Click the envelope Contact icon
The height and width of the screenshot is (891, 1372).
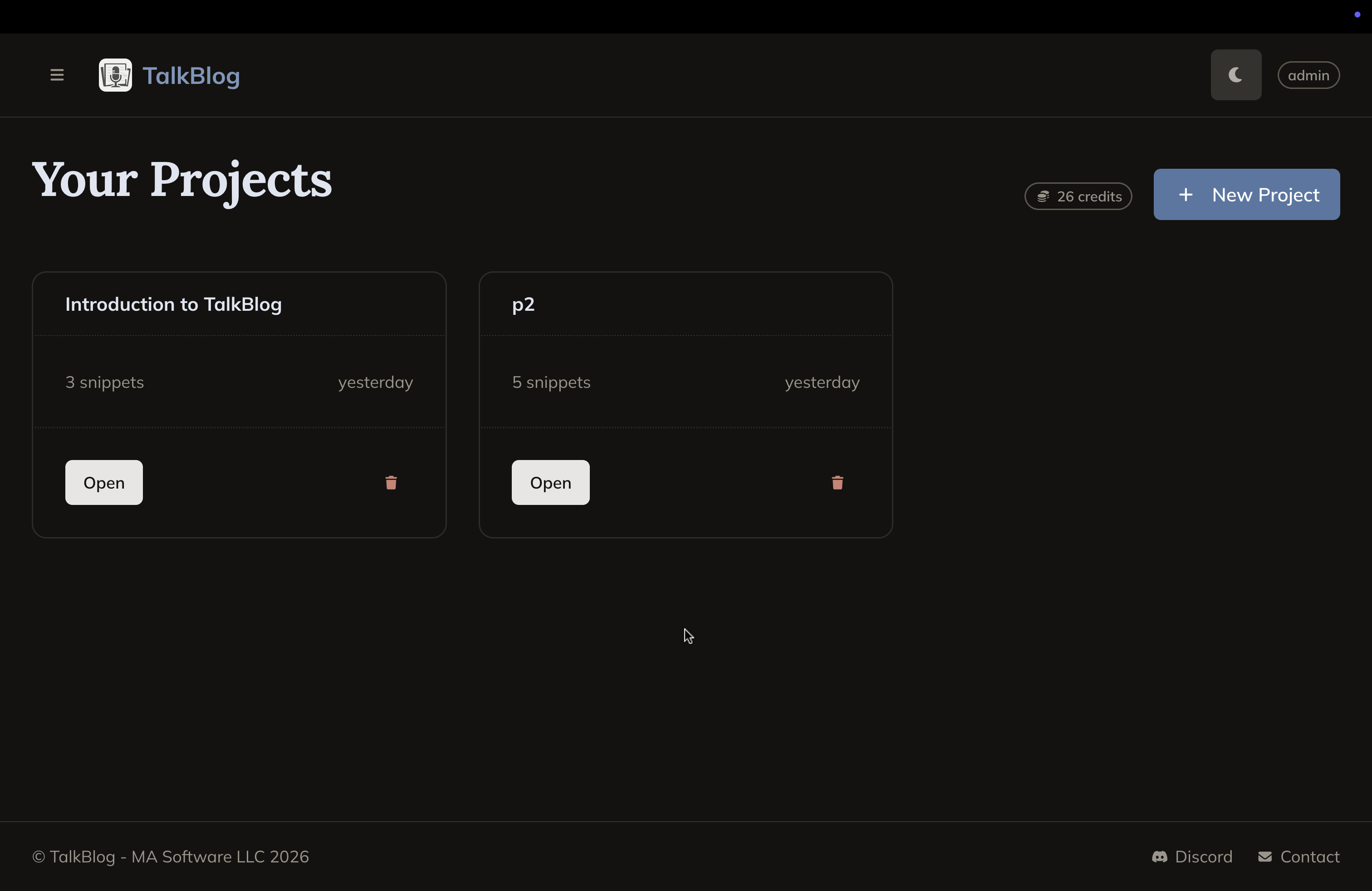coord(1265,857)
